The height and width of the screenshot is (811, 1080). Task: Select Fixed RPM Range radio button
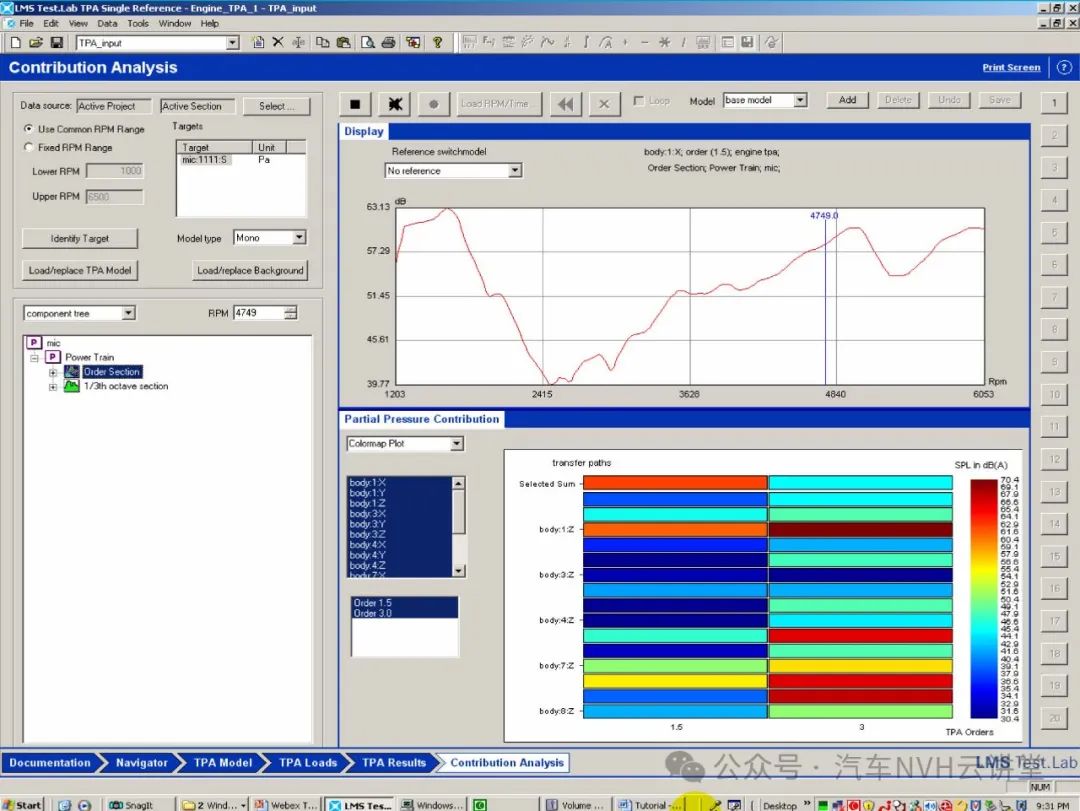(29, 147)
